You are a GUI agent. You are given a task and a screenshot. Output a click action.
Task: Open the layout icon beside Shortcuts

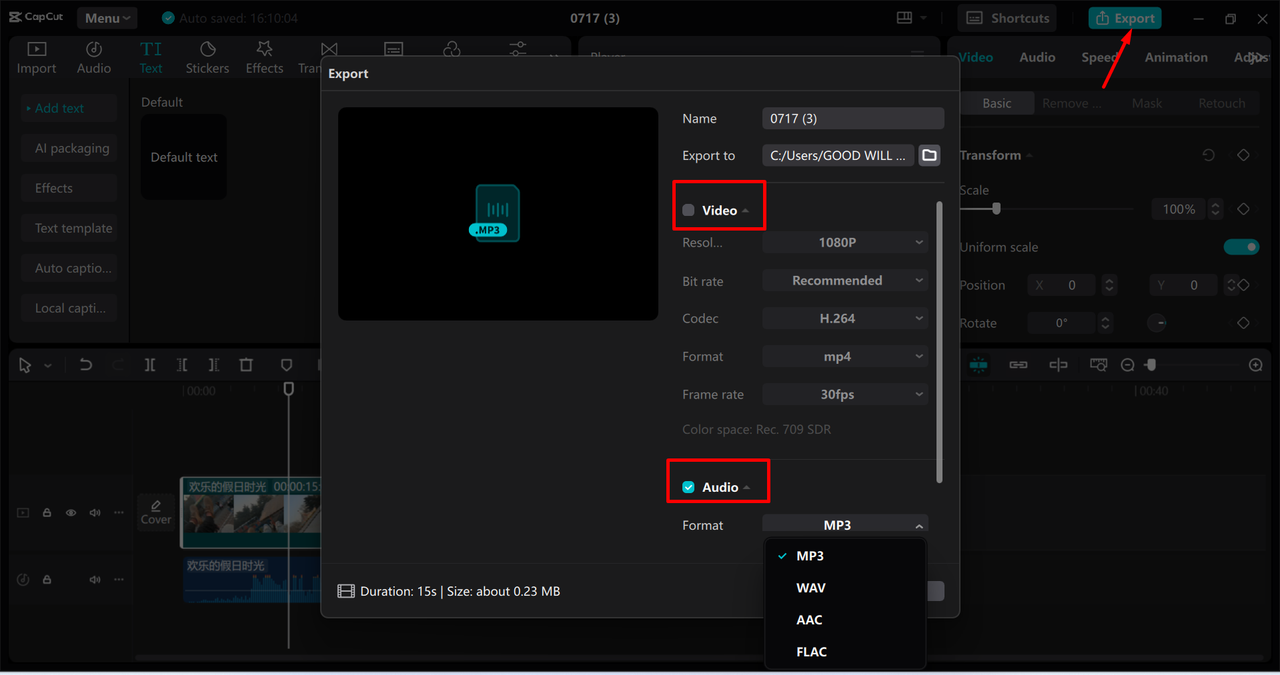coord(905,18)
